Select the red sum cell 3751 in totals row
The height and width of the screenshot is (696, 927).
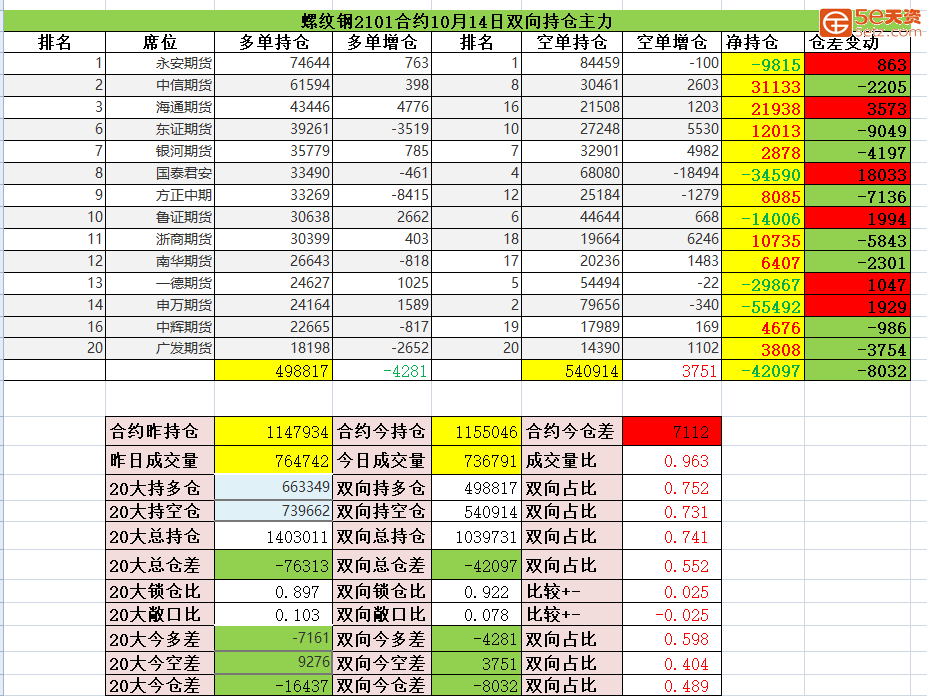click(x=672, y=370)
